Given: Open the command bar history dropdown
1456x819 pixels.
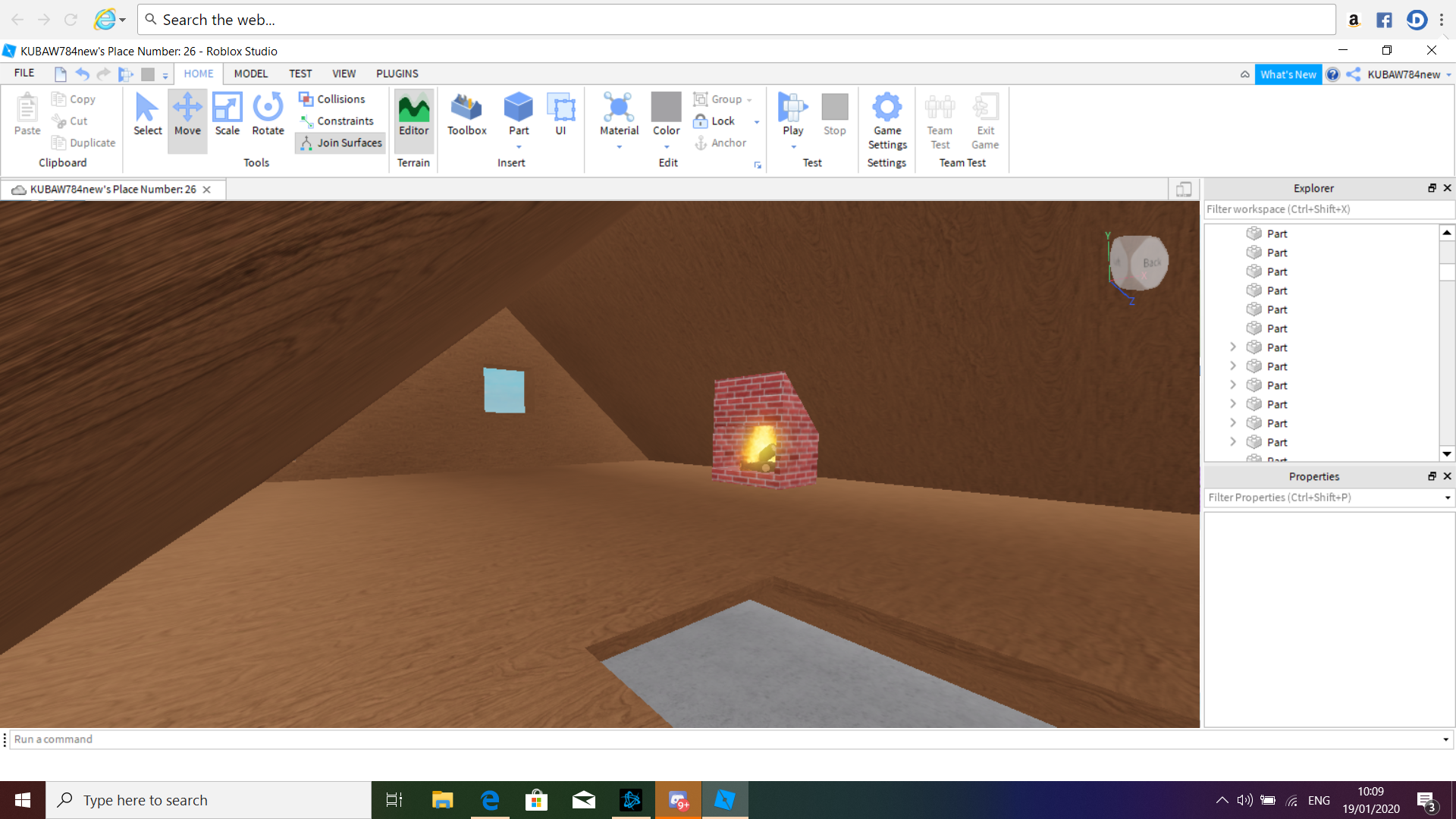Looking at the screenshot, I should click(x=1445, y=739).
